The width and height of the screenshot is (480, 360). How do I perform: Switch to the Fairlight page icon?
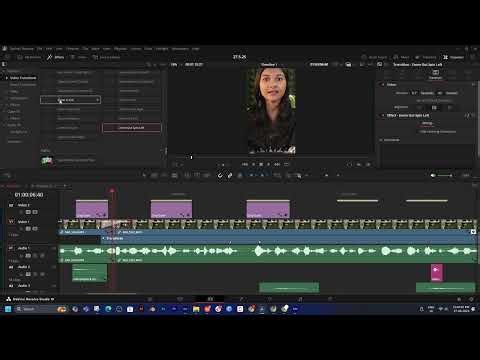(x=300, y=299)
